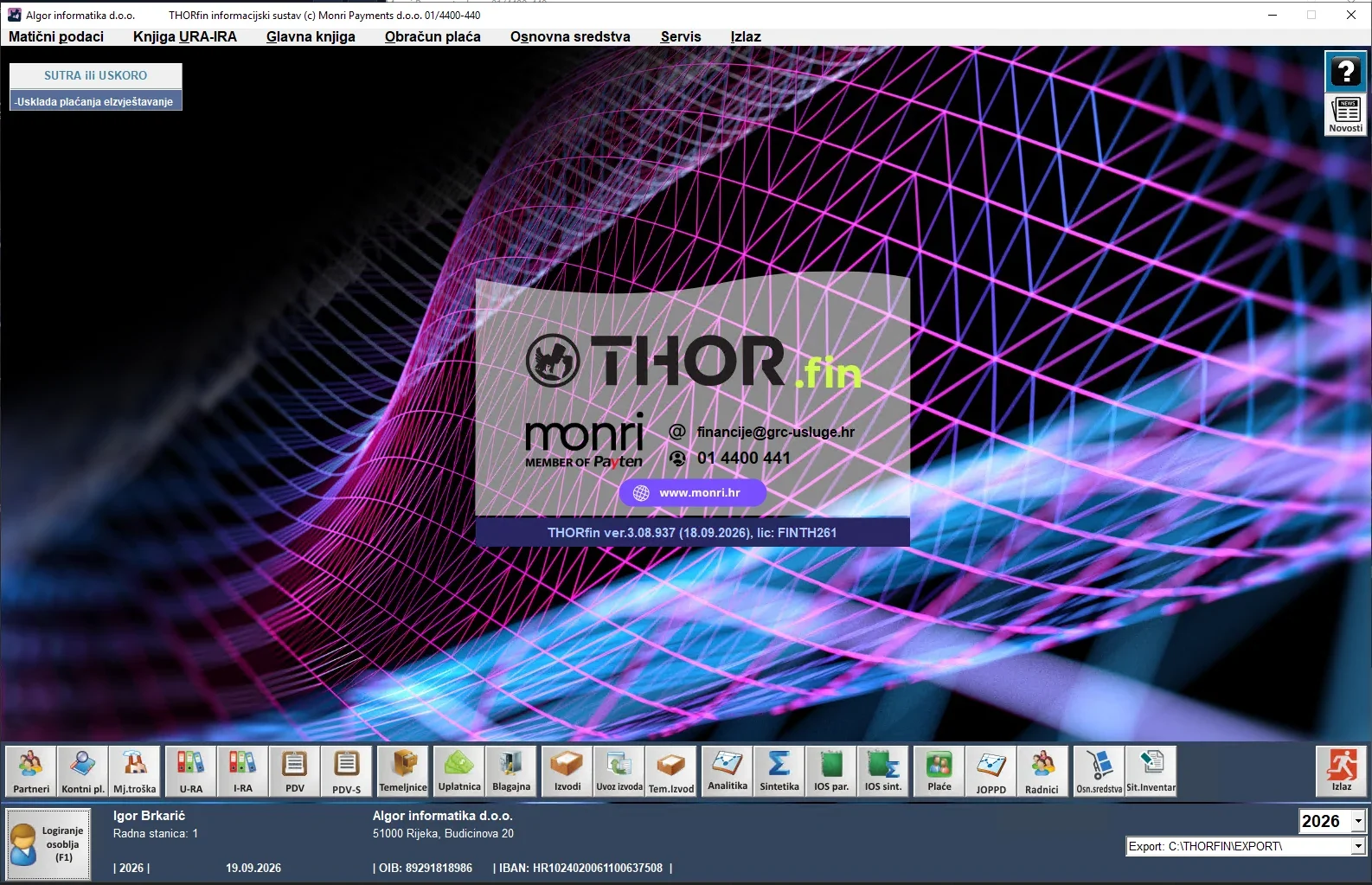
Task: Open Kontni pl. chart of accounts
Action: pos(83,771)
